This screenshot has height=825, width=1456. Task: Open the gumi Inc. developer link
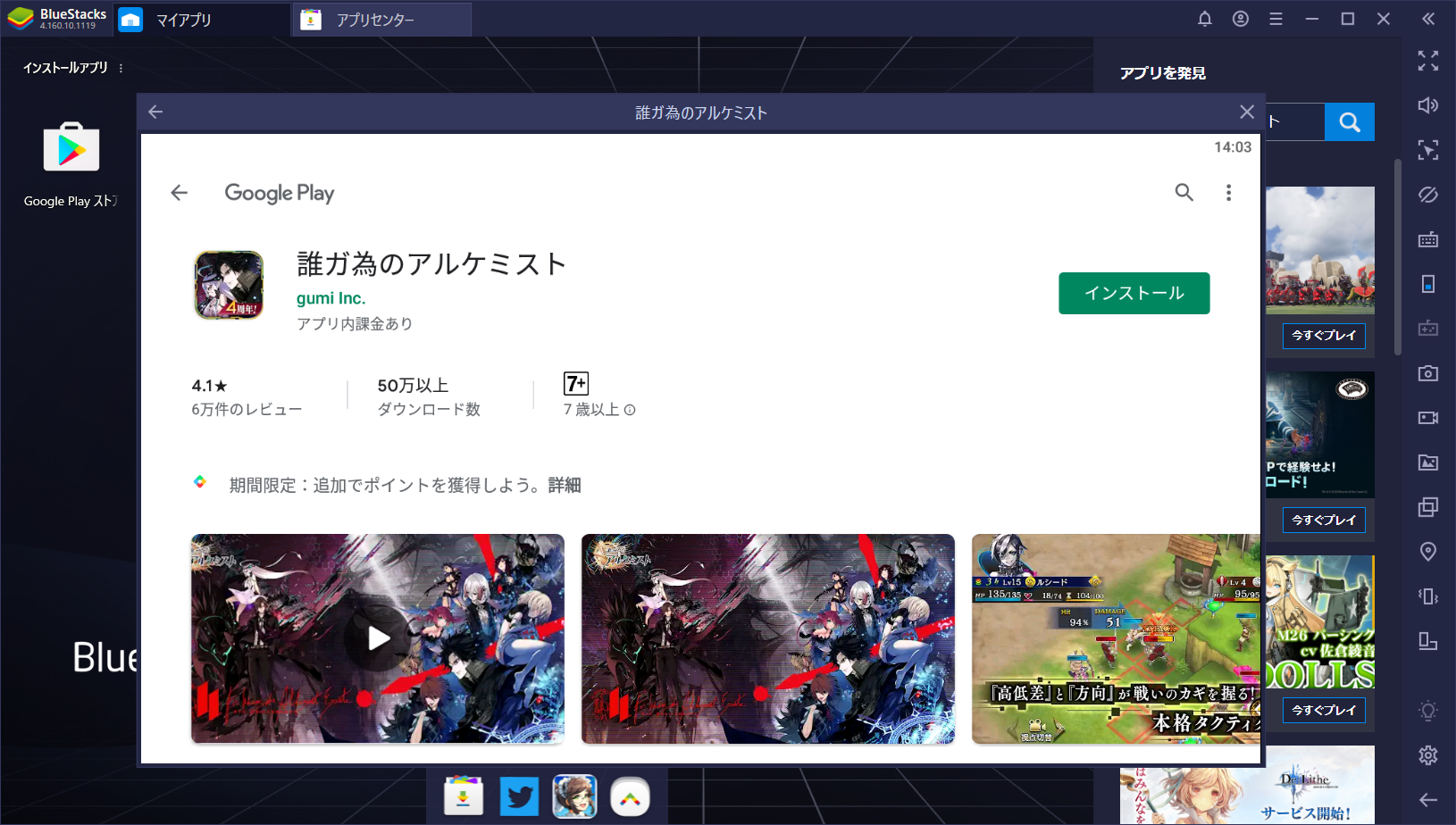pyautogui.click(x=331, y=298)
